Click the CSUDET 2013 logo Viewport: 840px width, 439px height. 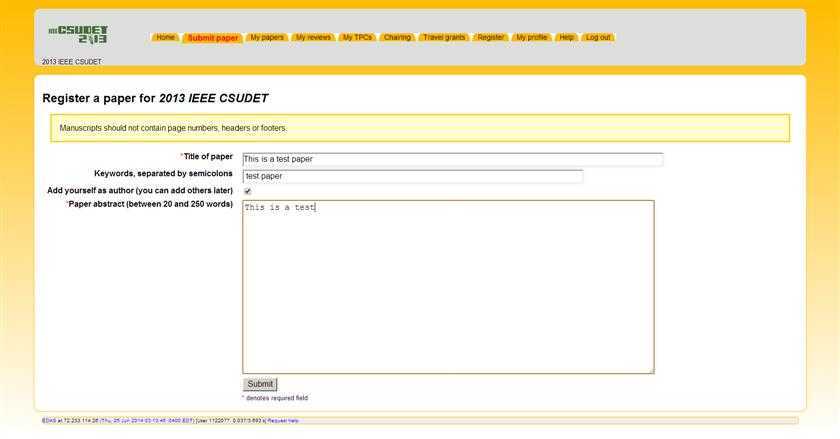[x=78, y=34]
